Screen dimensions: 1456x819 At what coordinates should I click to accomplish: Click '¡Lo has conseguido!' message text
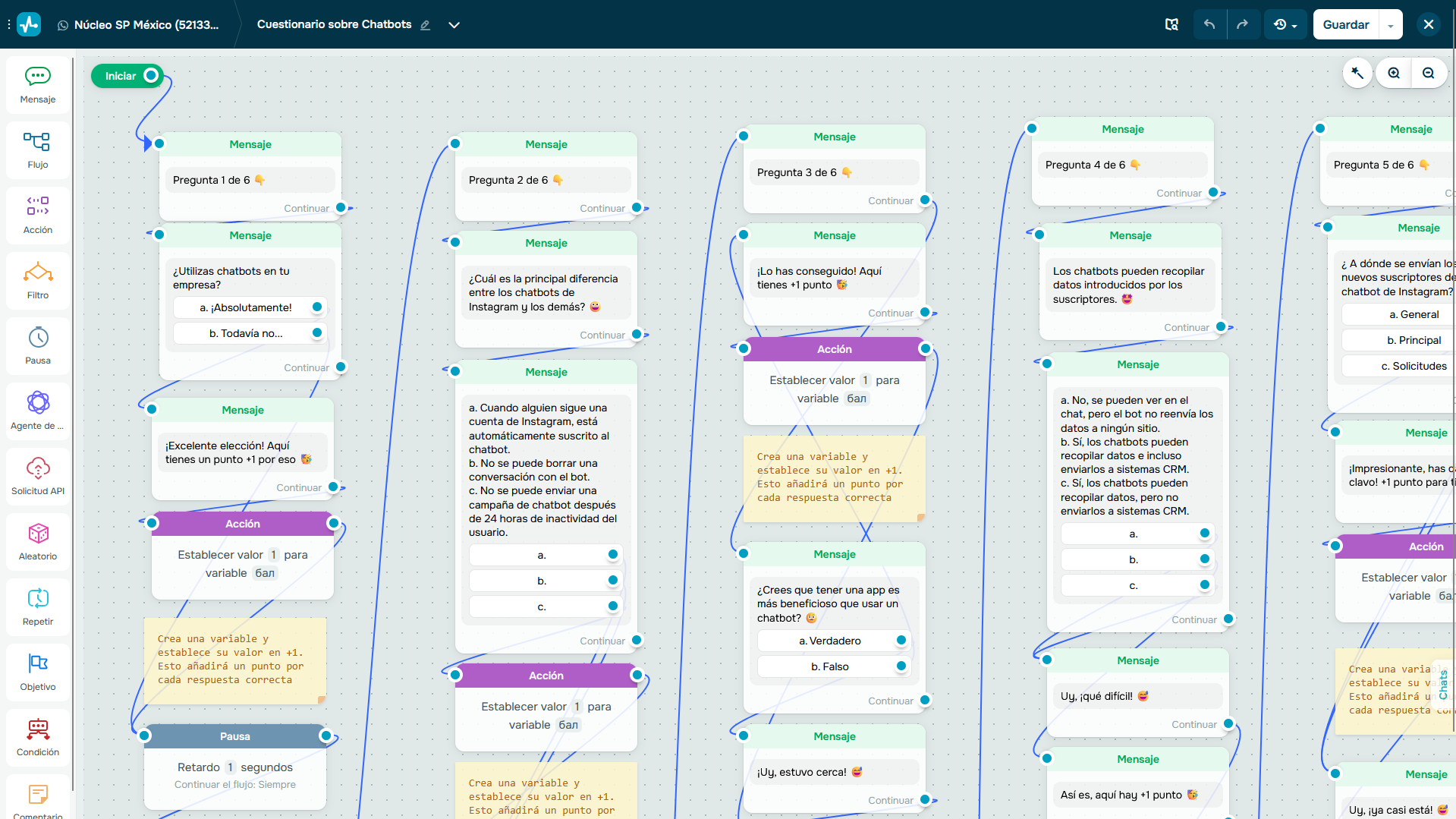[819, 278]
